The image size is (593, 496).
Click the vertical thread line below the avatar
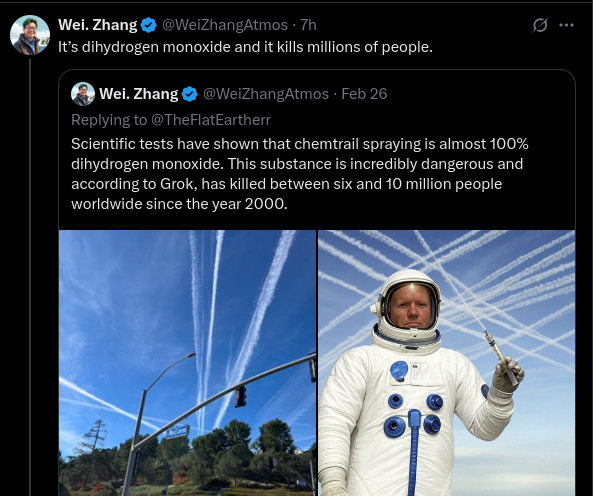[x=30, y=276]
